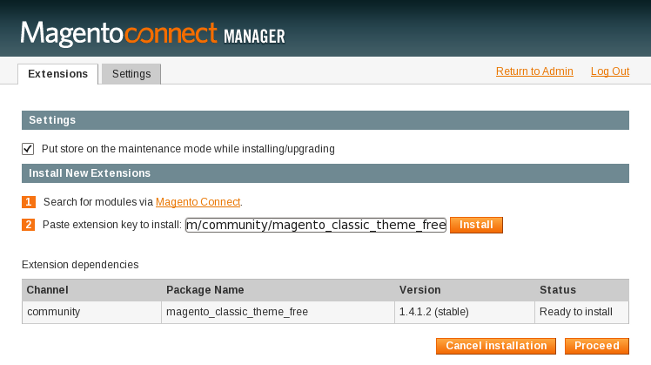This screenshot has width=651, height=365.
Task: Click the 'Put store on the maintenance mode' label
Action: tap(188, 149)
